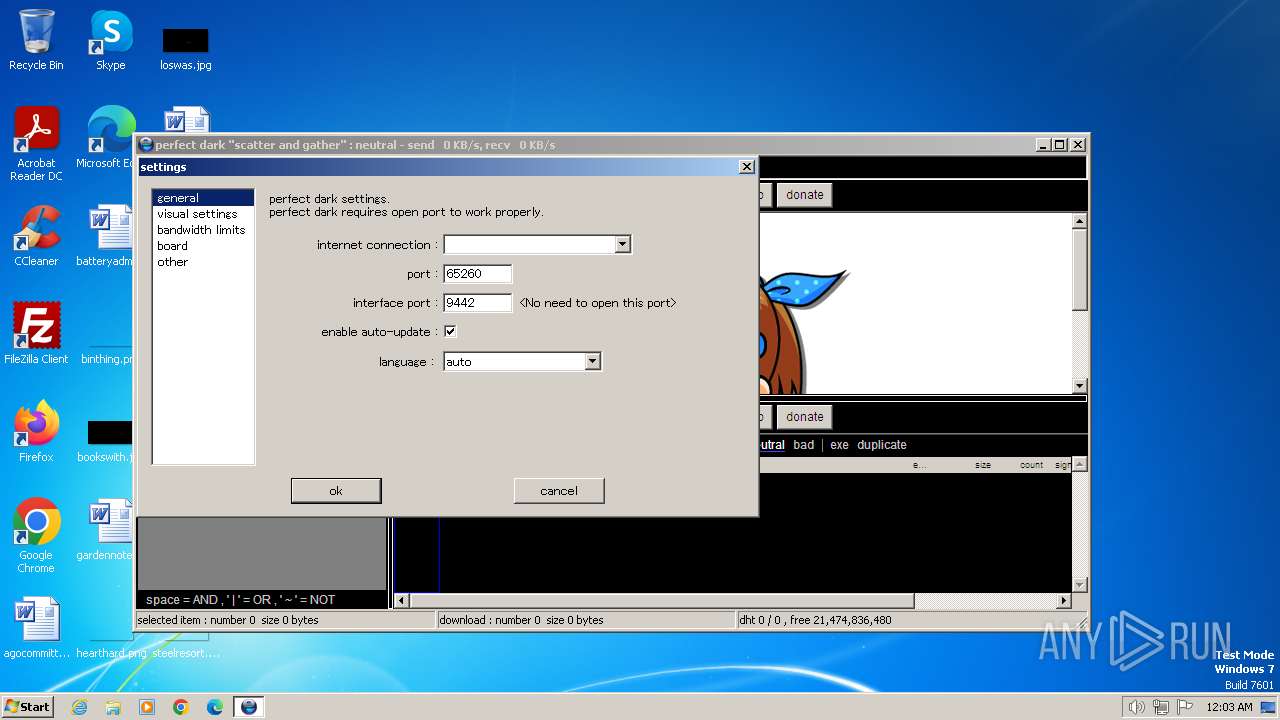Toggle the enable auto-update checkbox
Viewport: 1280px width, 720px height.
pyautogui.click(x=450, y=332)
